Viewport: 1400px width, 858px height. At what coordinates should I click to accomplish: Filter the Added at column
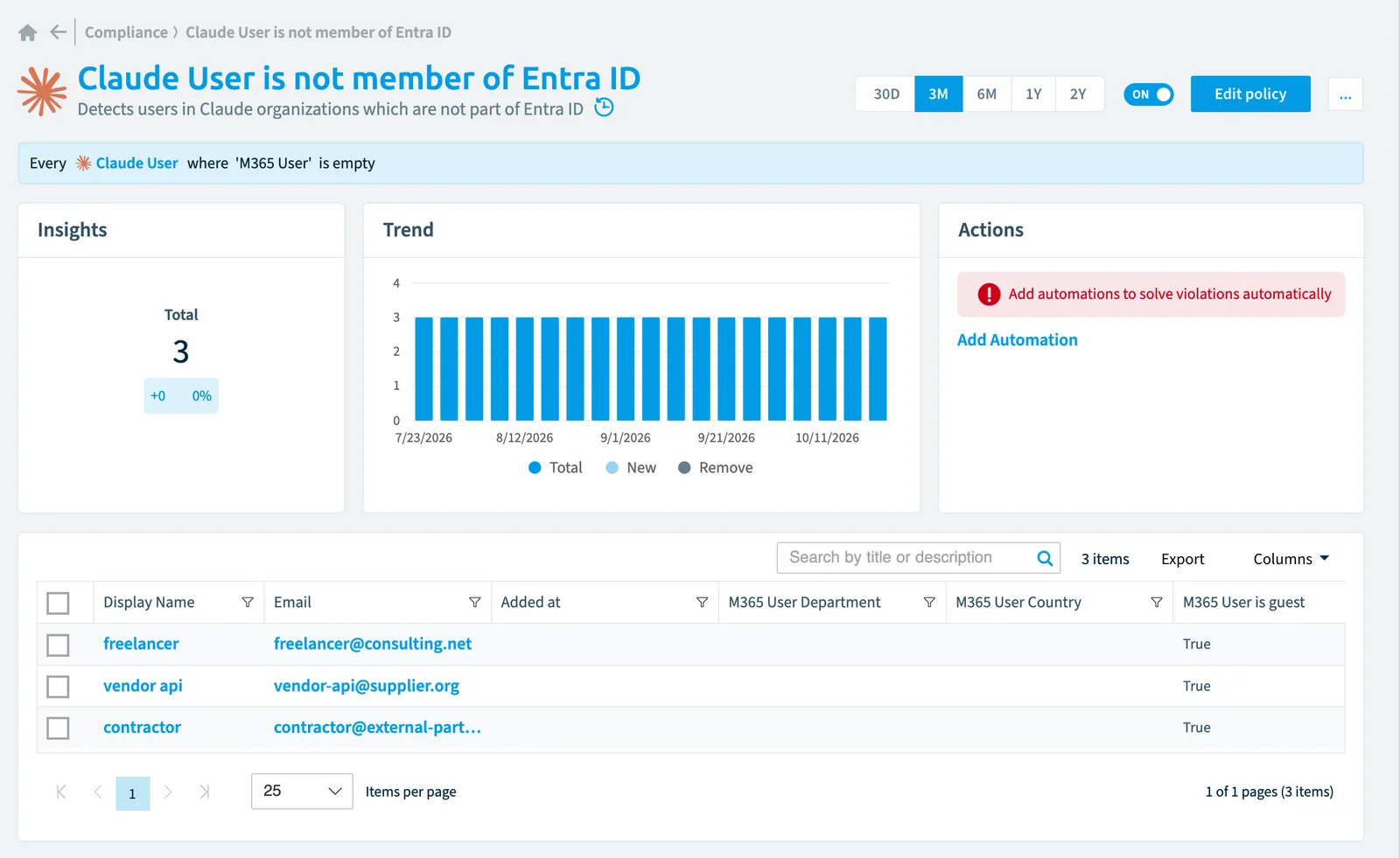(x=702, y=603)
